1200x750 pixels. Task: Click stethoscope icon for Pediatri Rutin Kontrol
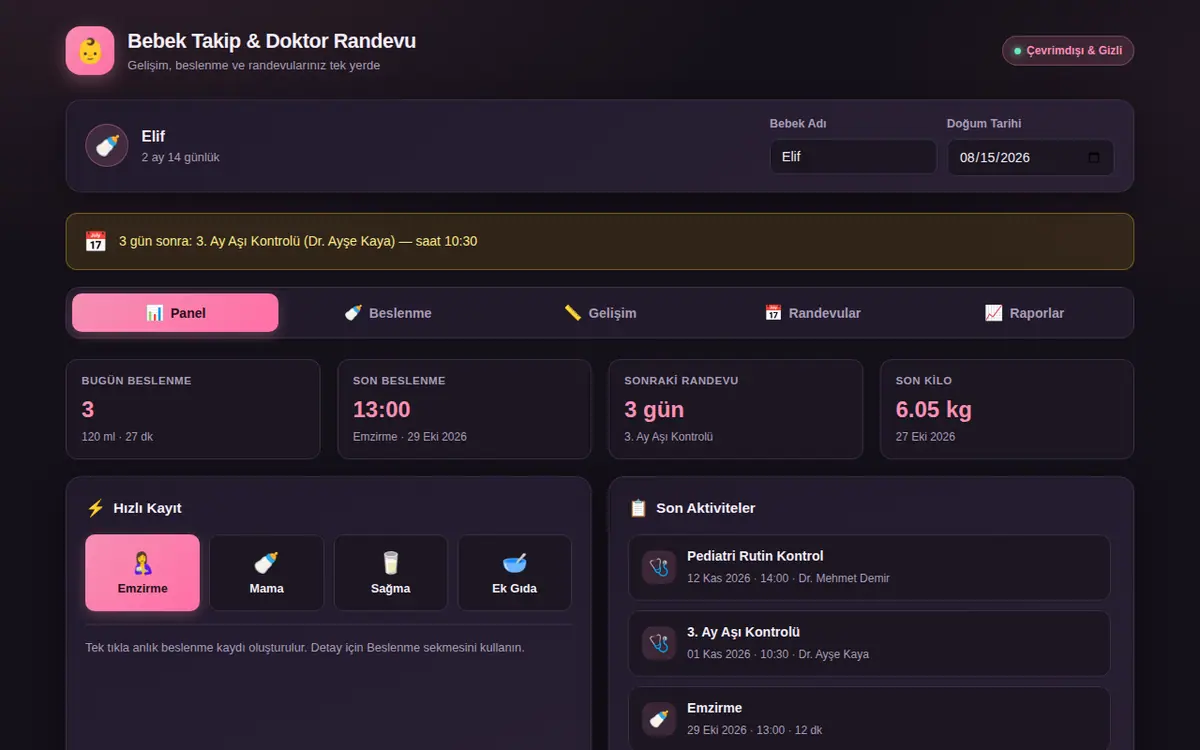pos(659,567)
